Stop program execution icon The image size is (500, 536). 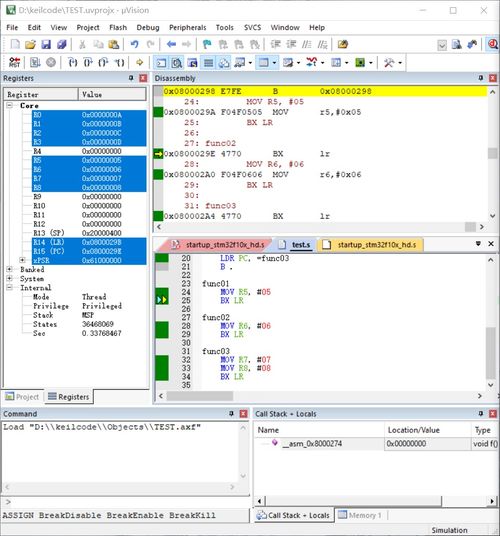click(51, 63)
